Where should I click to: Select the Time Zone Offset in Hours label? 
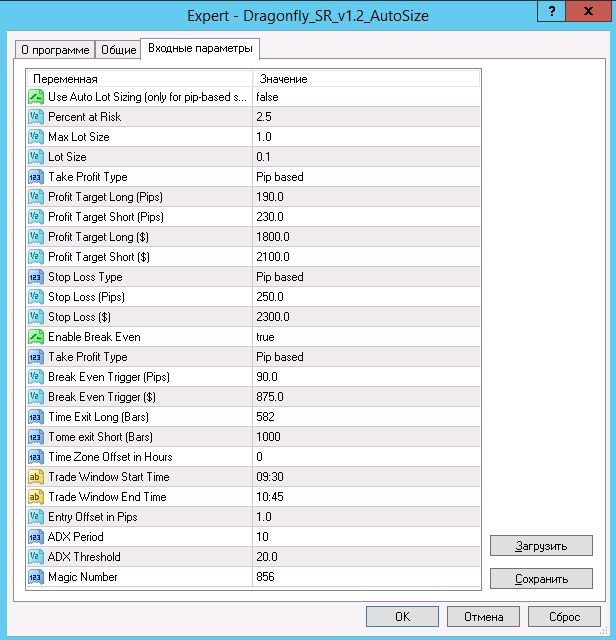tap(110, 457)
